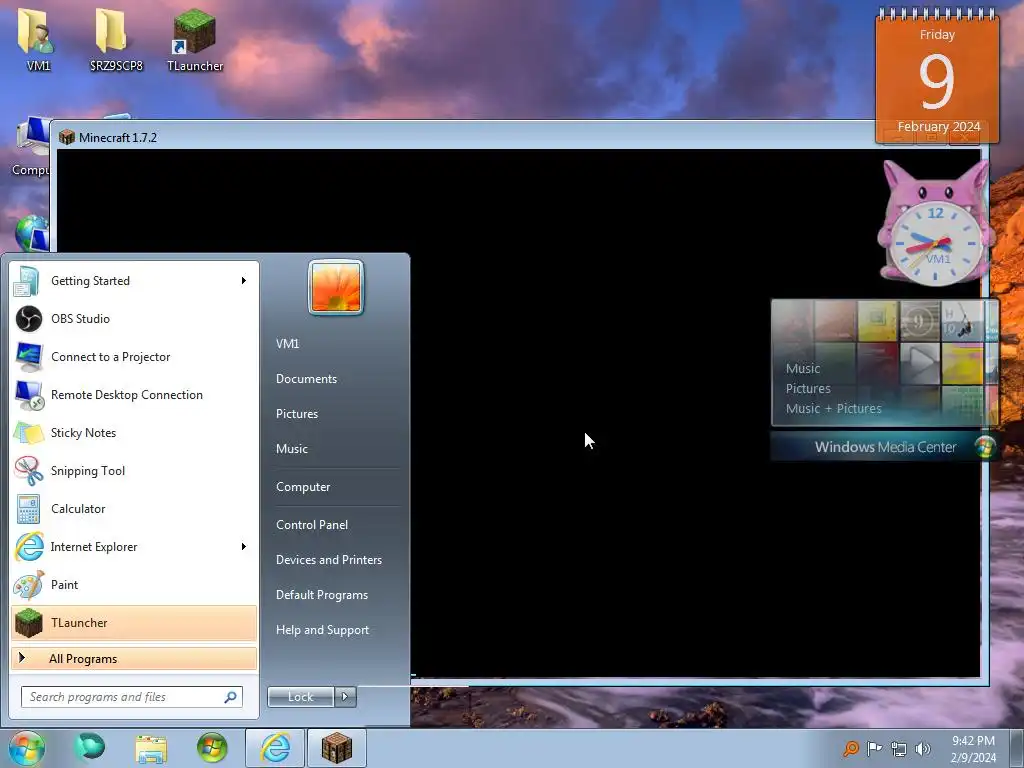Open Devices and Printers
The image size is (1024, 768).
328,560
